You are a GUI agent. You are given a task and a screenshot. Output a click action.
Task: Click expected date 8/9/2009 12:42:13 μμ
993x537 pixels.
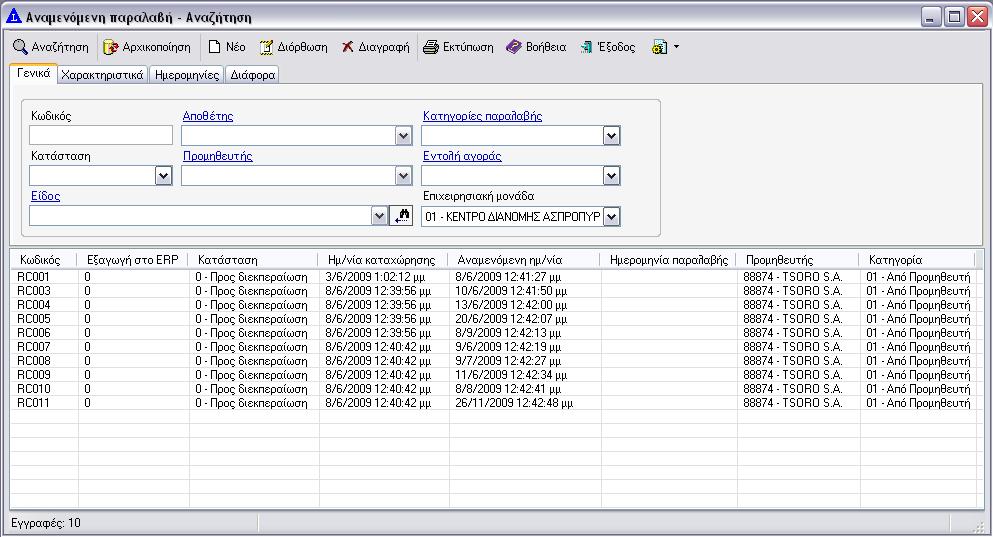pos(508,333)
